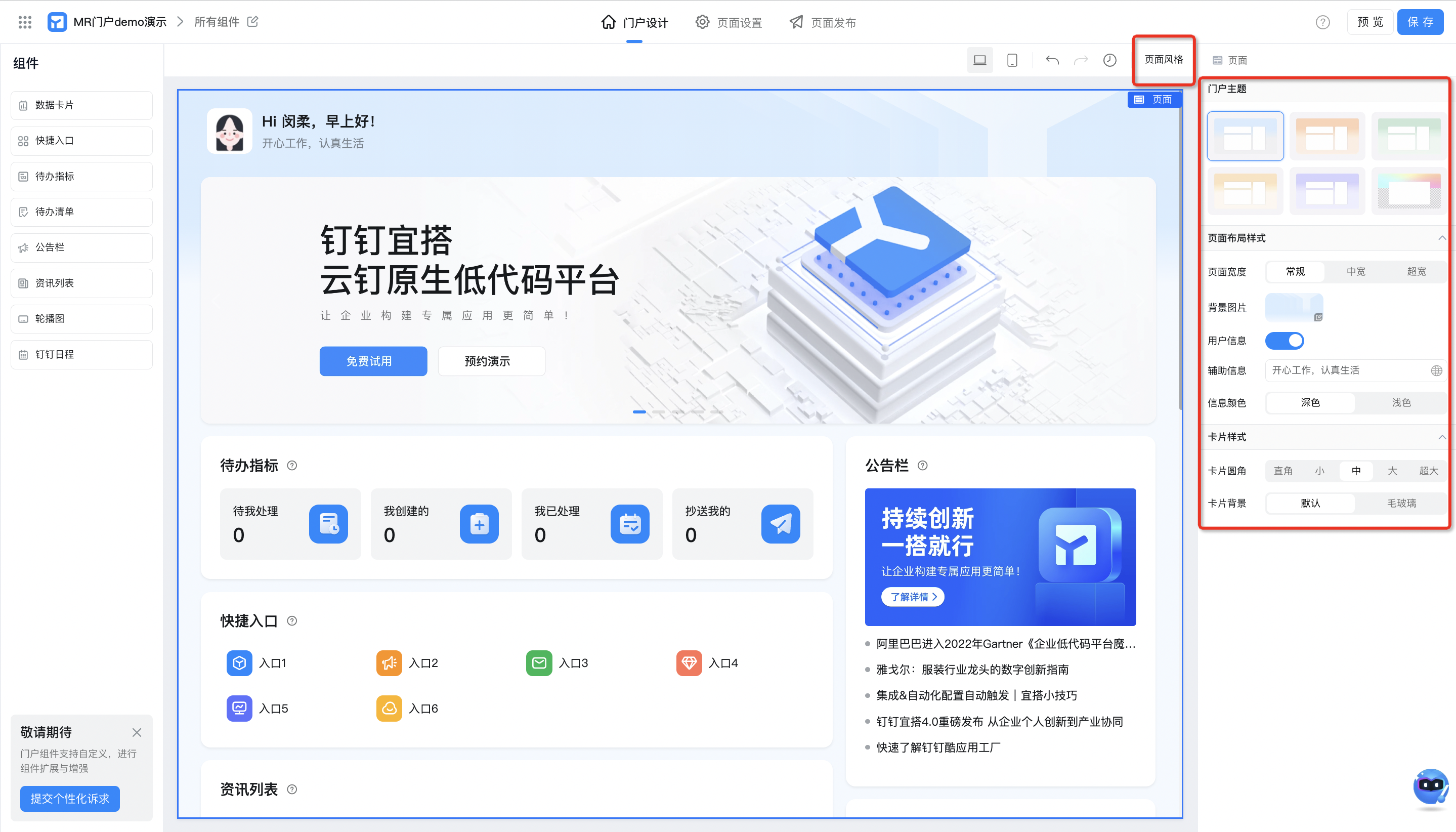
Task: Set card background to 毛玻璃
Action: tap(1402, 504)
